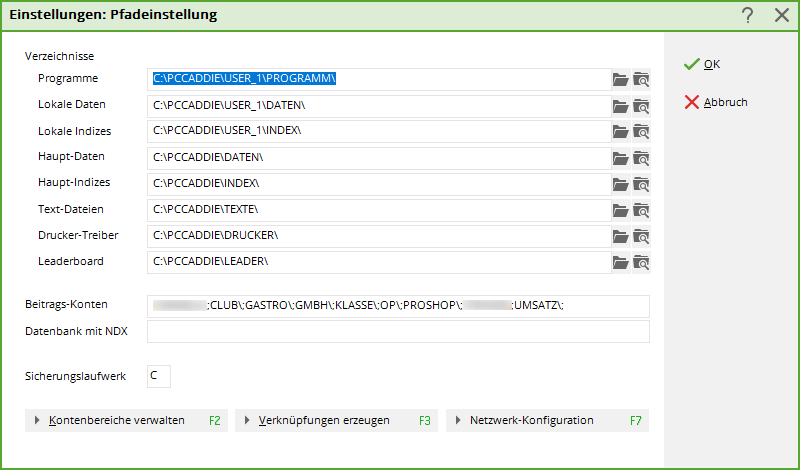Screen dimensions: 800x470
Task: Open folder browser for Text-Dateien
Action: coord(620,210)
